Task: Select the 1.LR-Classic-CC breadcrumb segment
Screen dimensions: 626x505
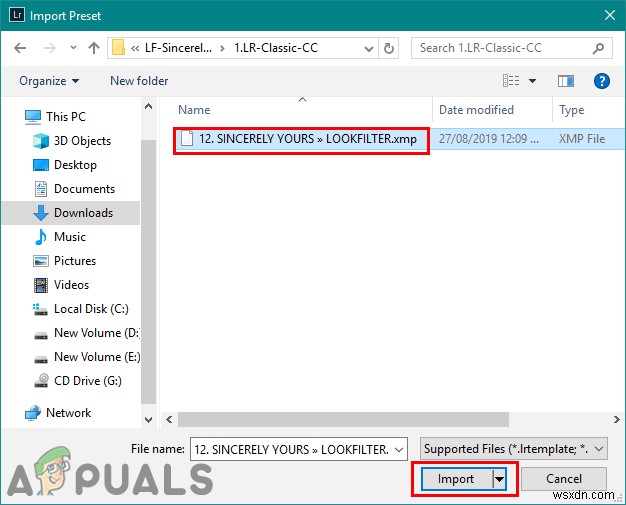Action: pos(276,48)
